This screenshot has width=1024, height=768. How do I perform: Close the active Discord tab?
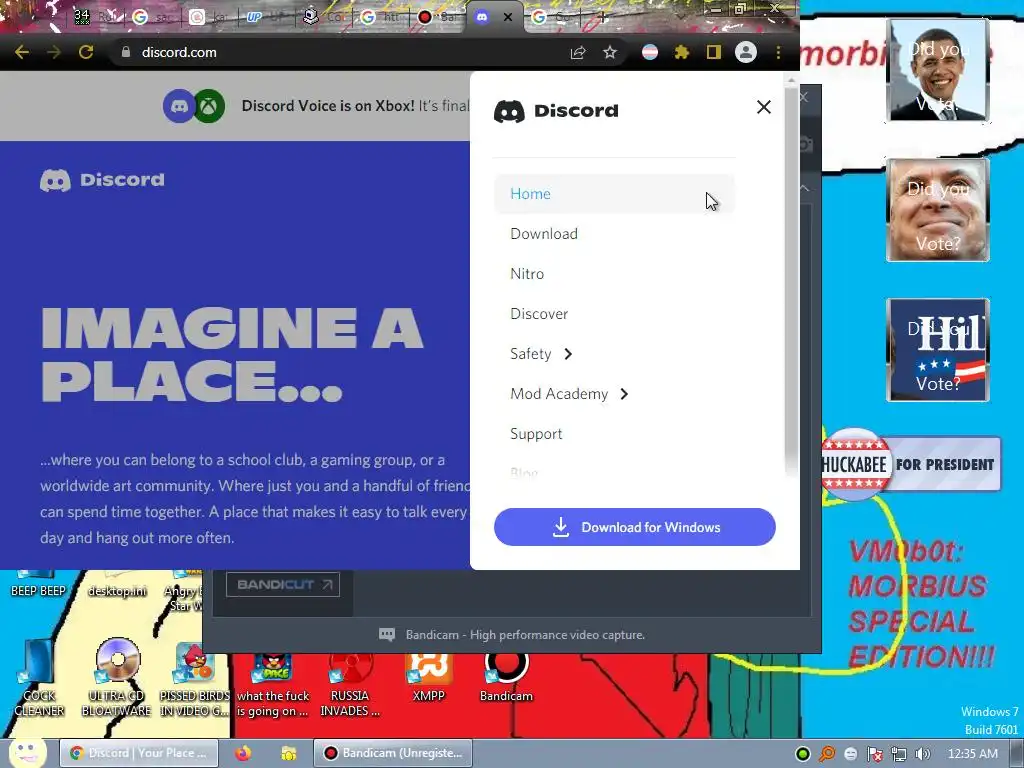(x=508, y=18)
